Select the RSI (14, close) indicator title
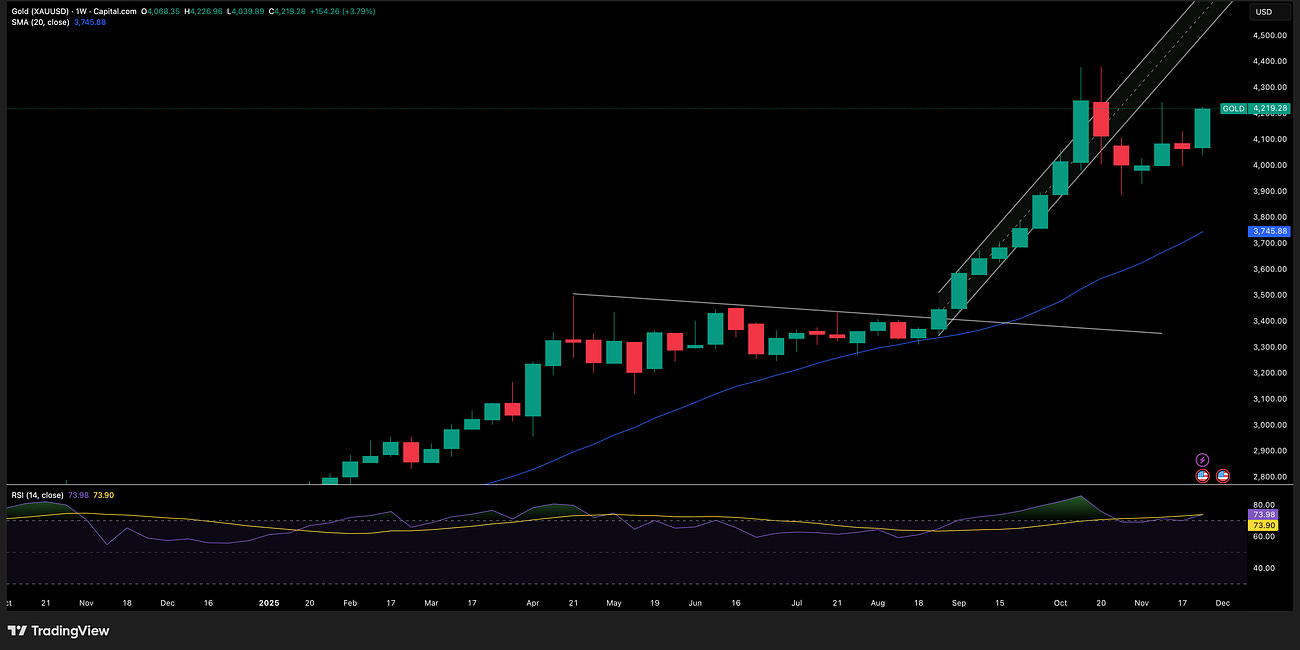Image resolution: width=1300 pixels, height=650 pixels. tap(38, 494)
